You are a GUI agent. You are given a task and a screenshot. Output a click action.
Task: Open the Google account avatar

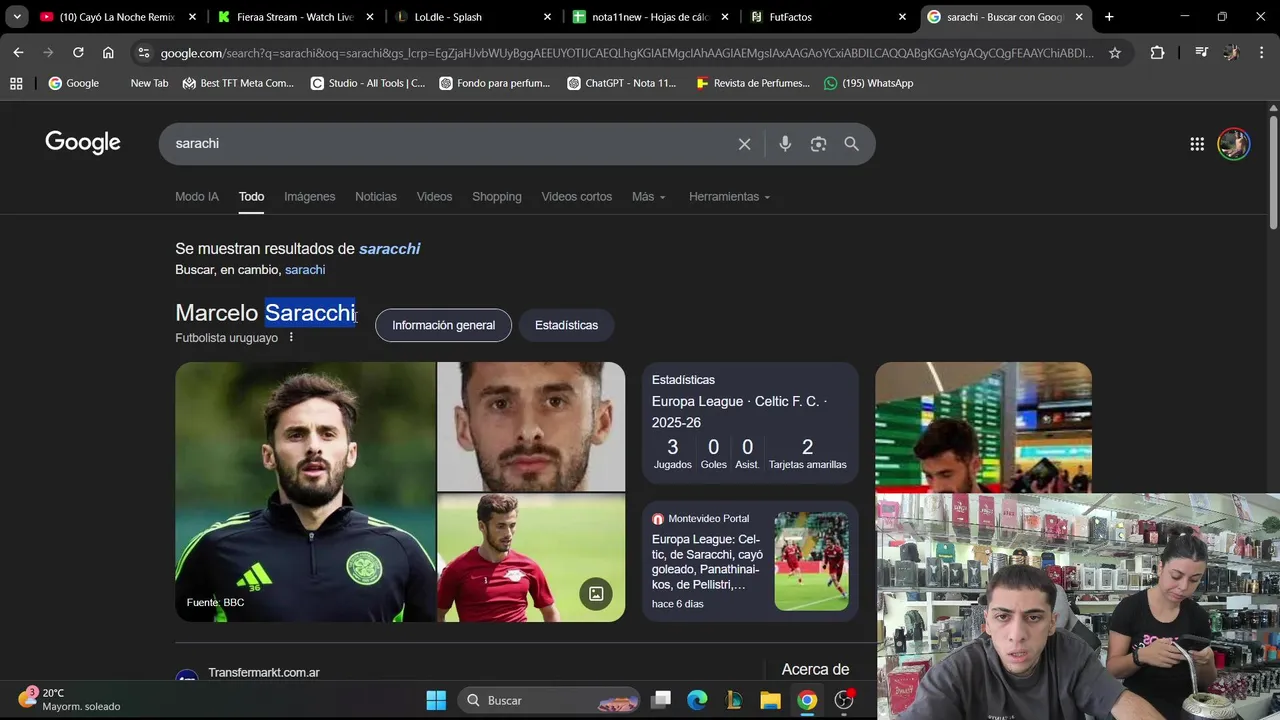click(x=1233, y=144)
